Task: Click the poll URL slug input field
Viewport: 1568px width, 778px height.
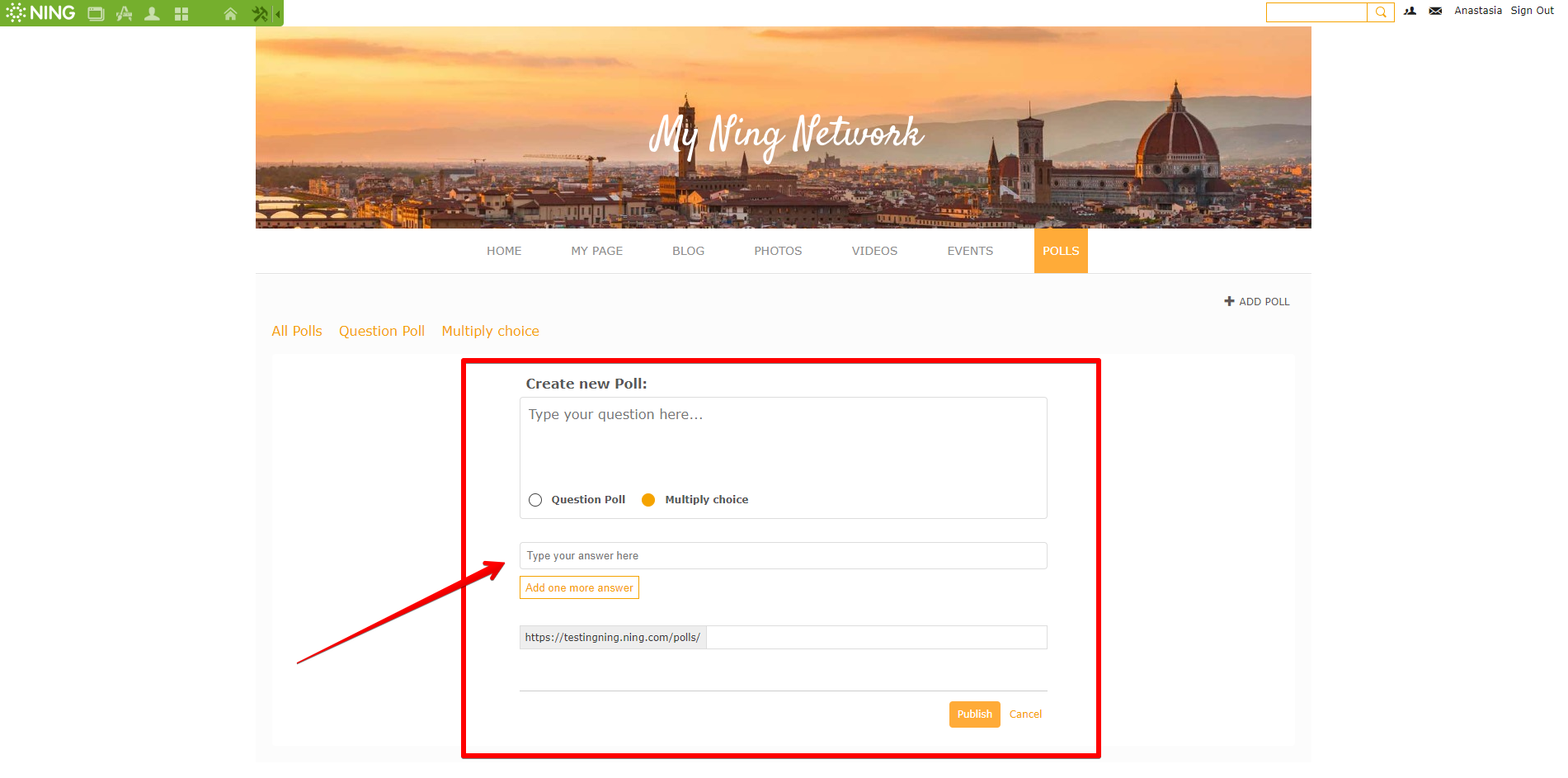Action: coord(877,637)
